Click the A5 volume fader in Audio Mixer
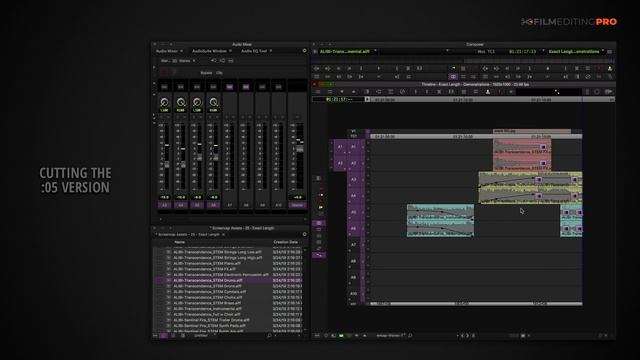The image size is (640, 360). (200, 157)
